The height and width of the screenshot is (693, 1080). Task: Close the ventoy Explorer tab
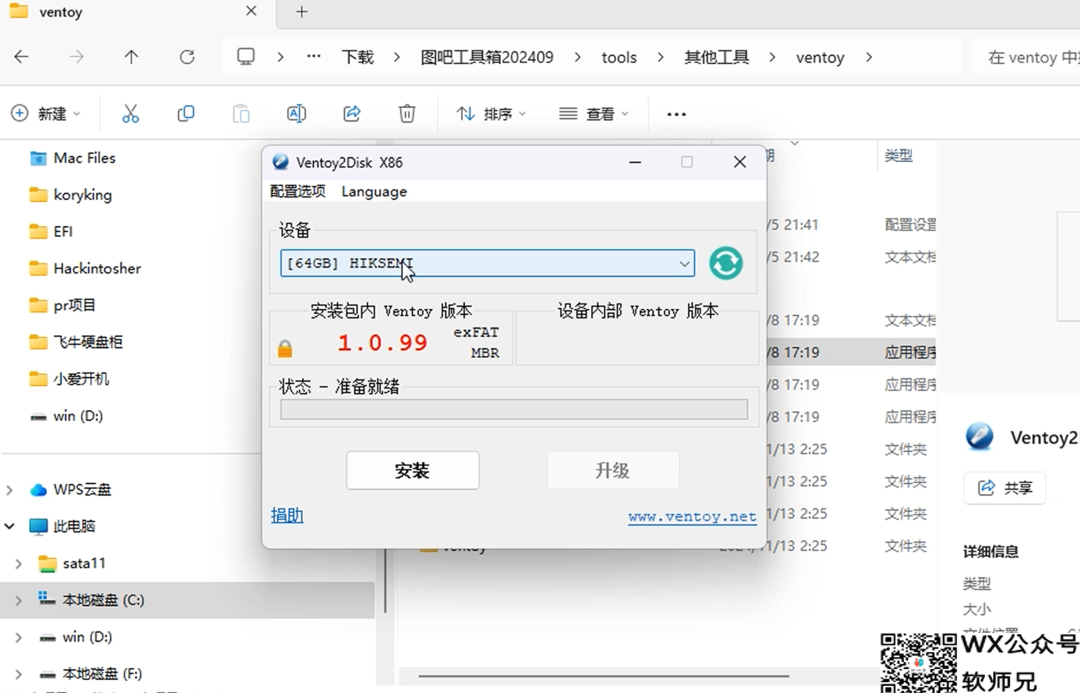click(251, 11)
